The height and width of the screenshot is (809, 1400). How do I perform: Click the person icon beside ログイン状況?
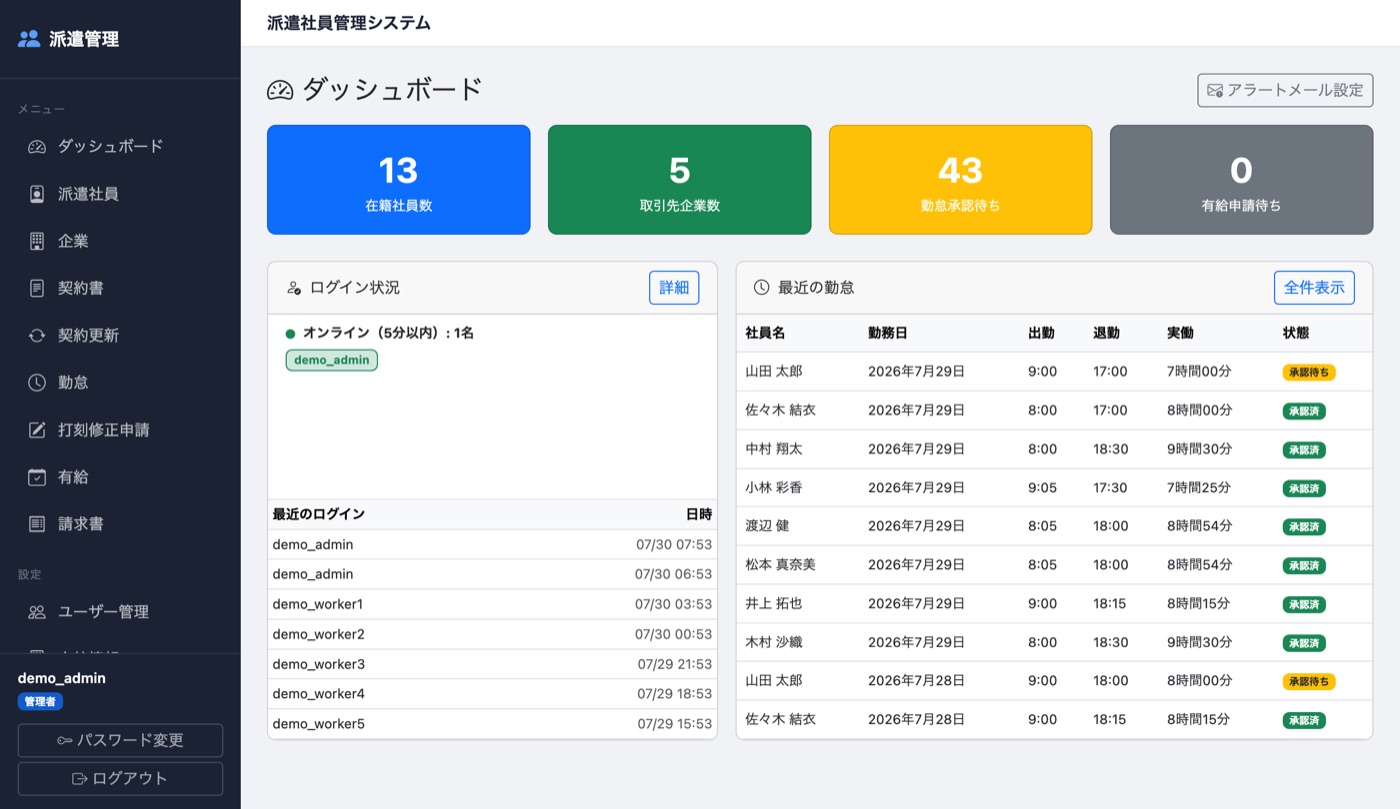coord(294,288)
